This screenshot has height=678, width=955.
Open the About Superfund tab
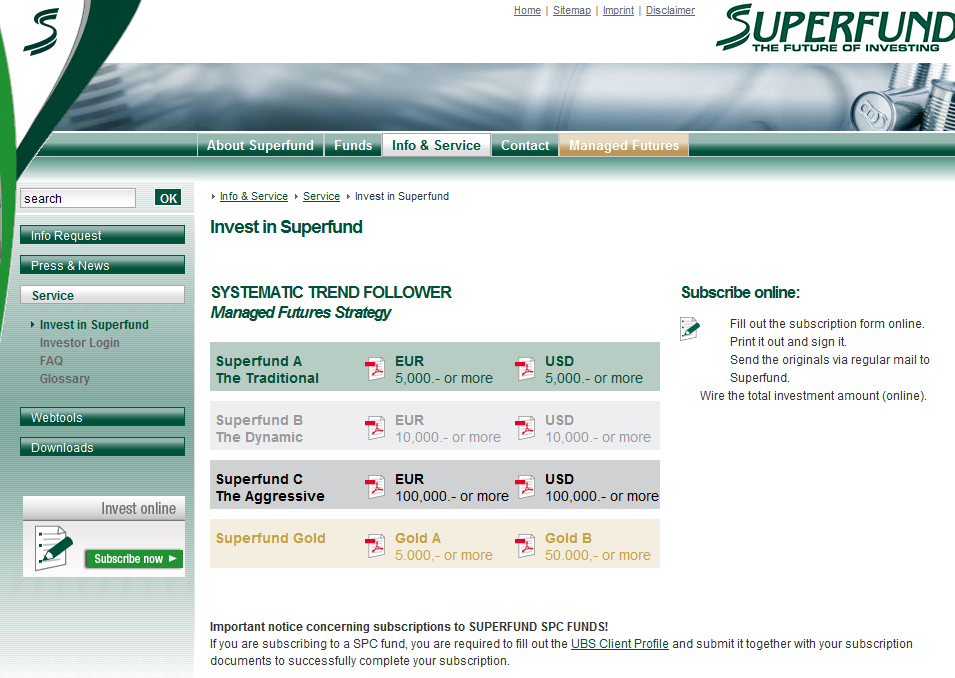pyautogui.click(x=260, y=146)
